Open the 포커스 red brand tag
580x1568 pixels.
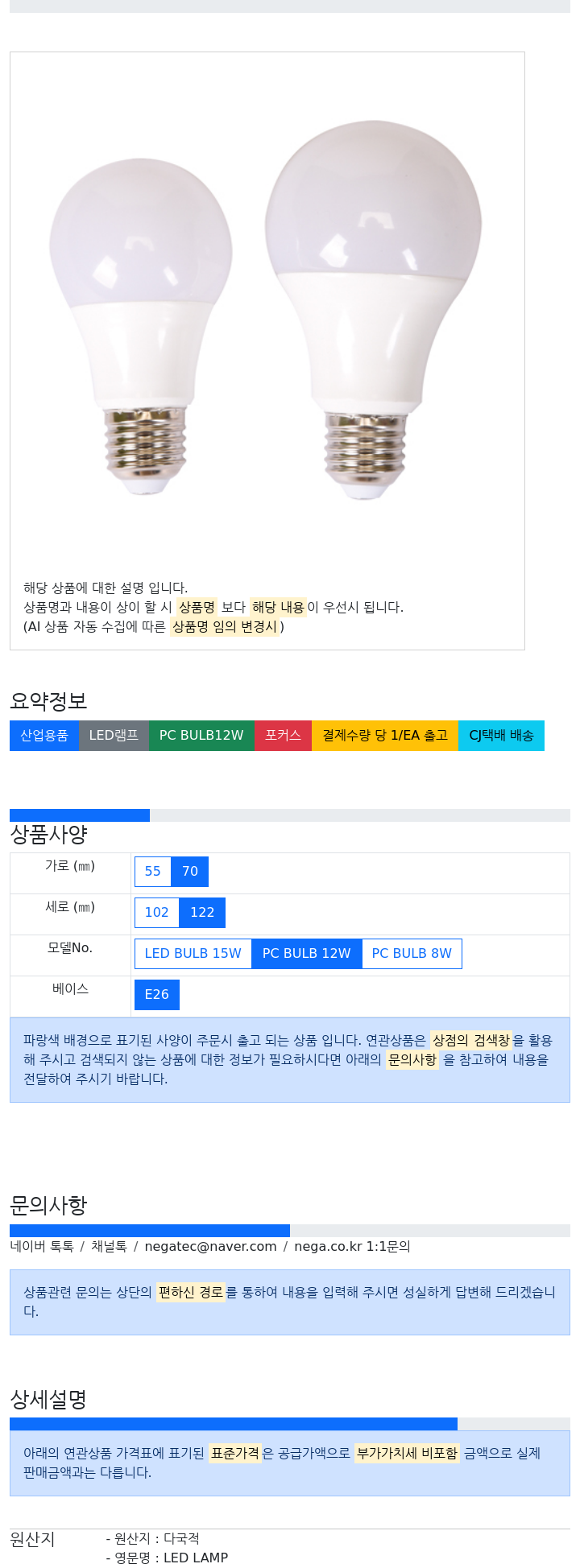pyautogui.click(x=283, y=736)
